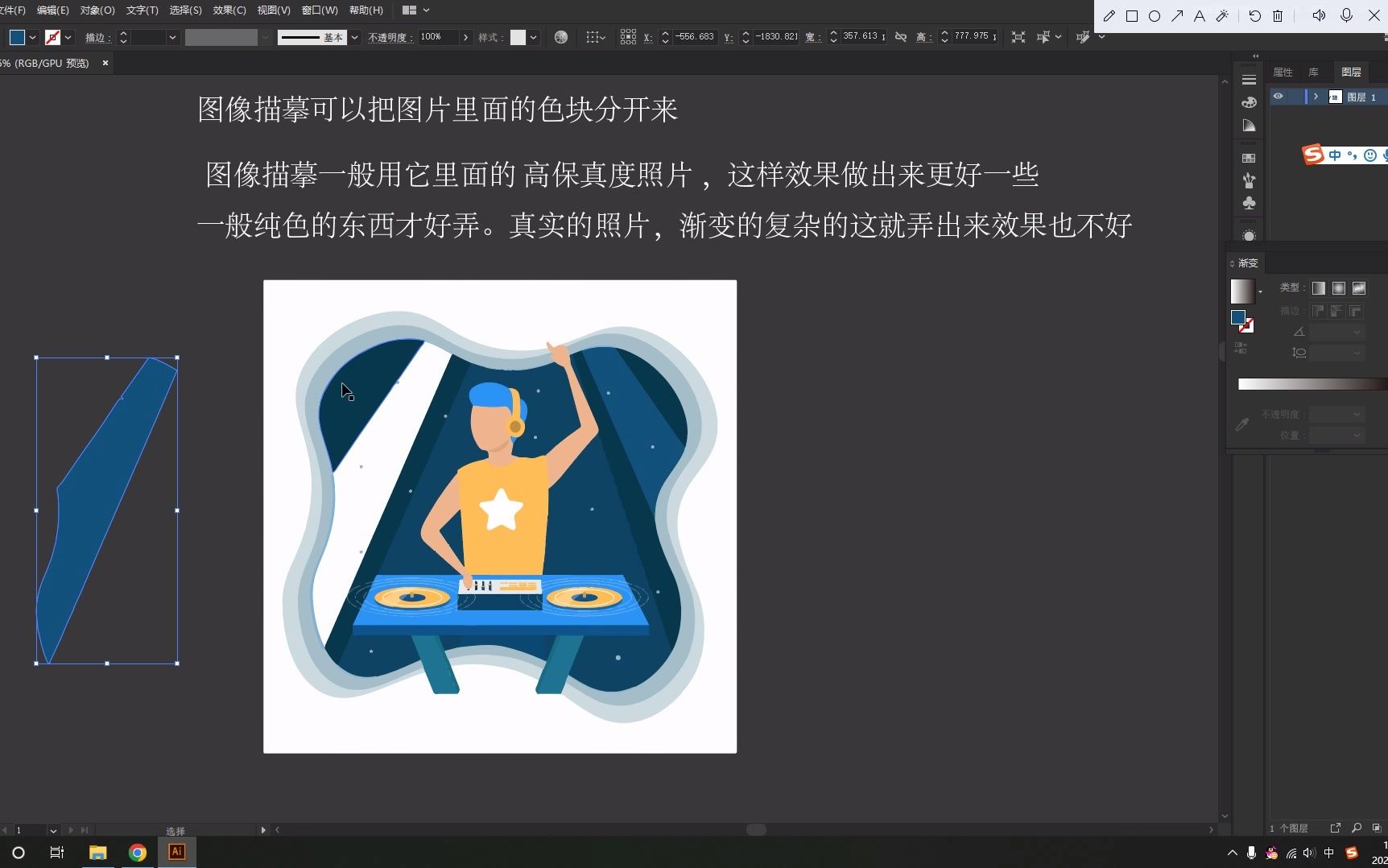This screenshot has height=868, width=1388.
Task: Expand 图层 1 in the Layers panel
Action: (1316, 96)
